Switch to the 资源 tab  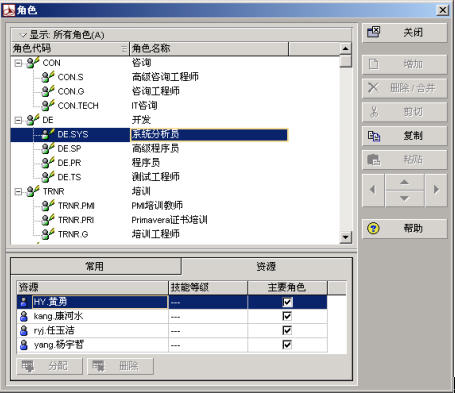pyautogui.click(x=266, y=266)
